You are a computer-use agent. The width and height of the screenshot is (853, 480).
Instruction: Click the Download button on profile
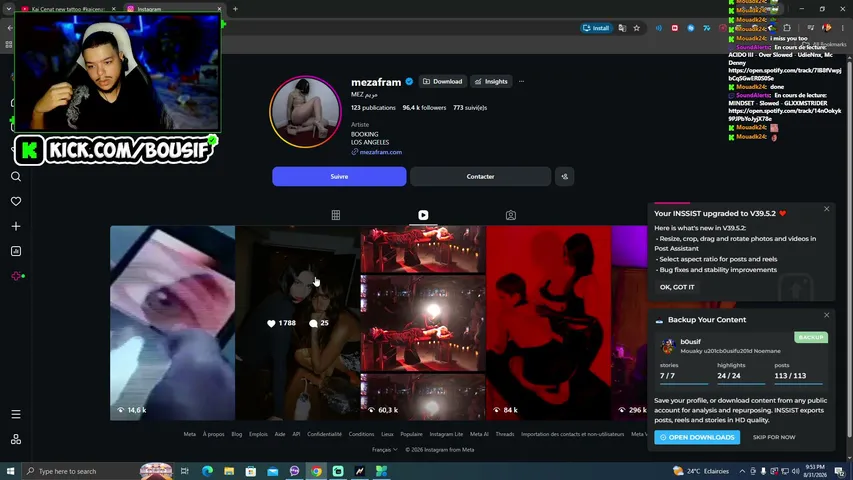(x=442, y=82)
